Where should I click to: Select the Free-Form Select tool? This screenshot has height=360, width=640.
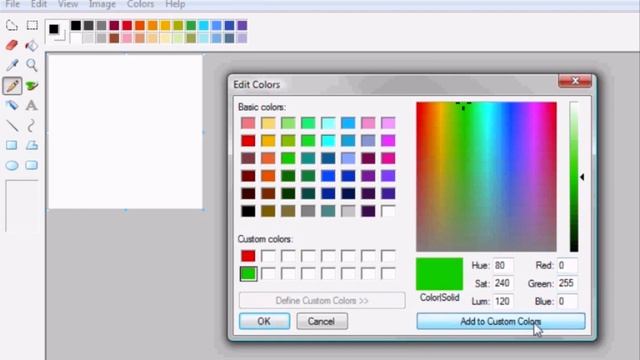(x=11, y=25)
